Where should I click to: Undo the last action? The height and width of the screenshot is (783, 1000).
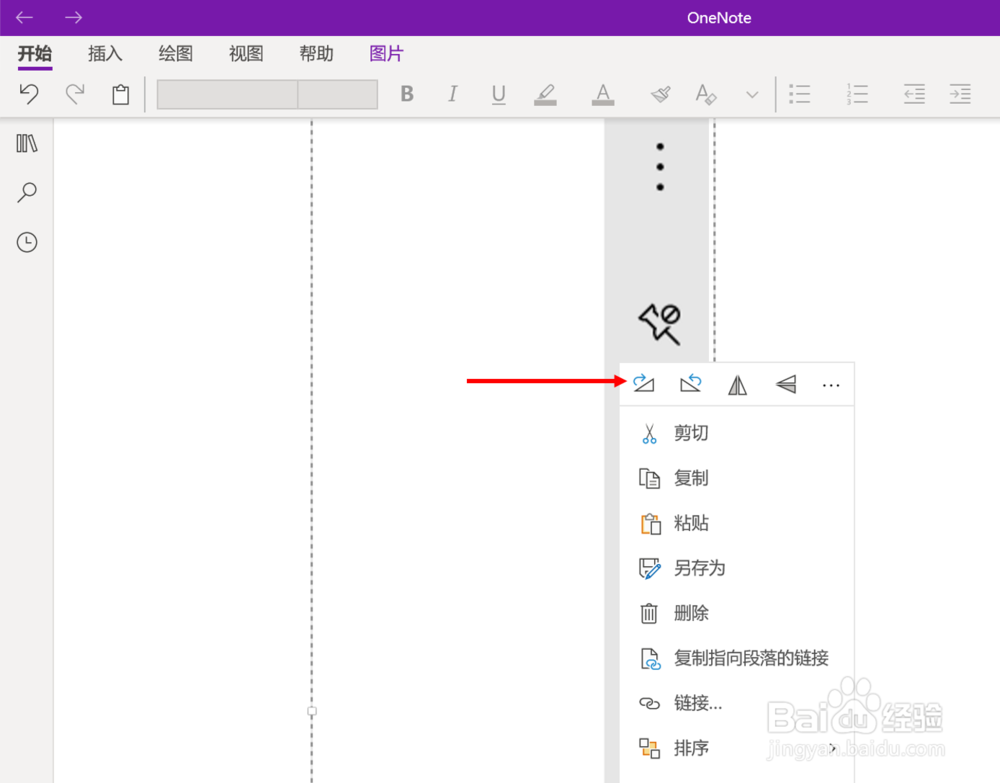pyautogui.click(x=29, y=94)
